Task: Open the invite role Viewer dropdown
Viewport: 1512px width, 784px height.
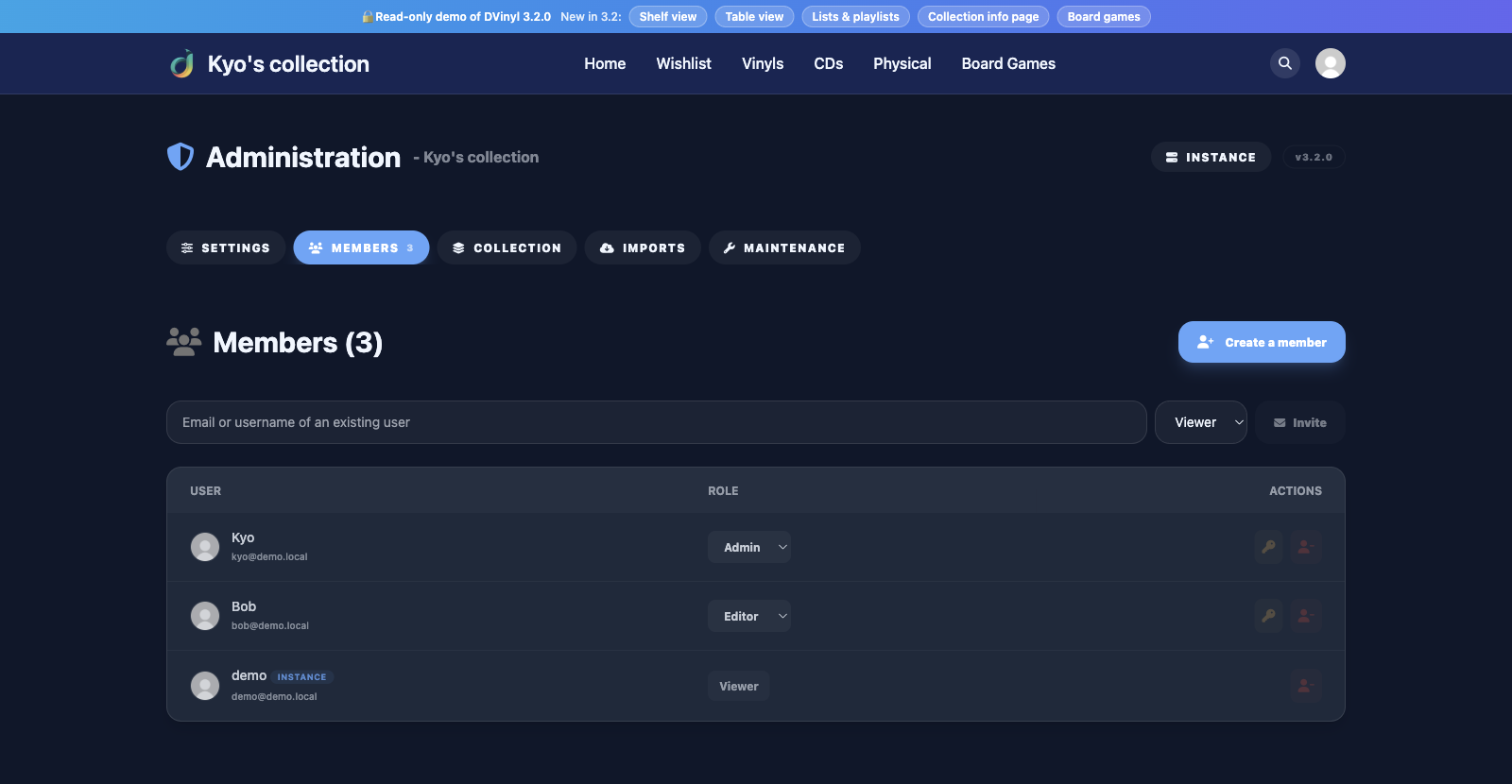Action: pos(1201,422)
